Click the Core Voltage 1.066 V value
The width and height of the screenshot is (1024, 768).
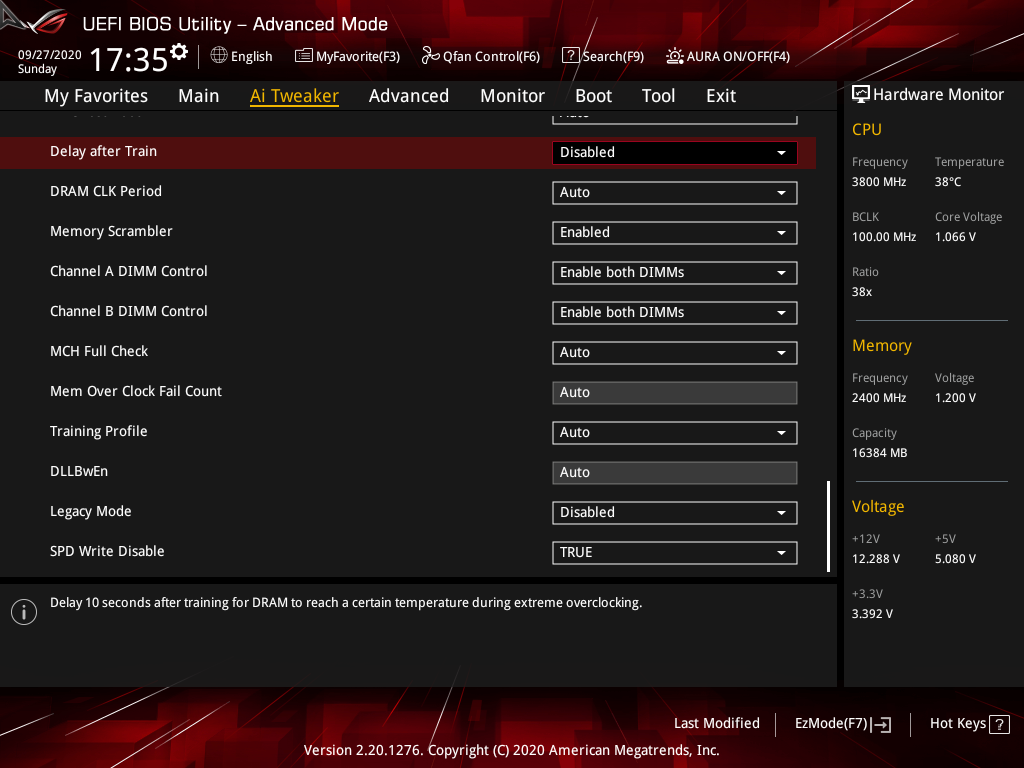tap(955, 237)
